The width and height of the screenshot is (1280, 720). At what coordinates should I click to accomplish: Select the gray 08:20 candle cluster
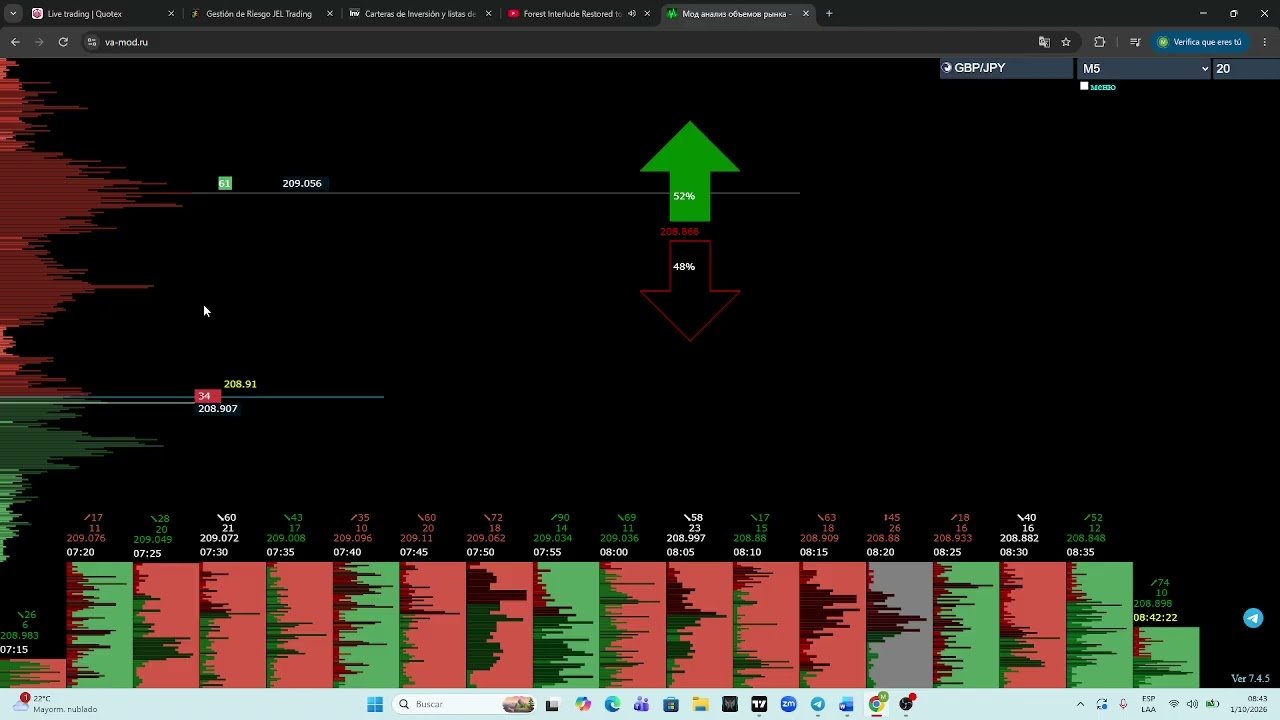(900, 624)
